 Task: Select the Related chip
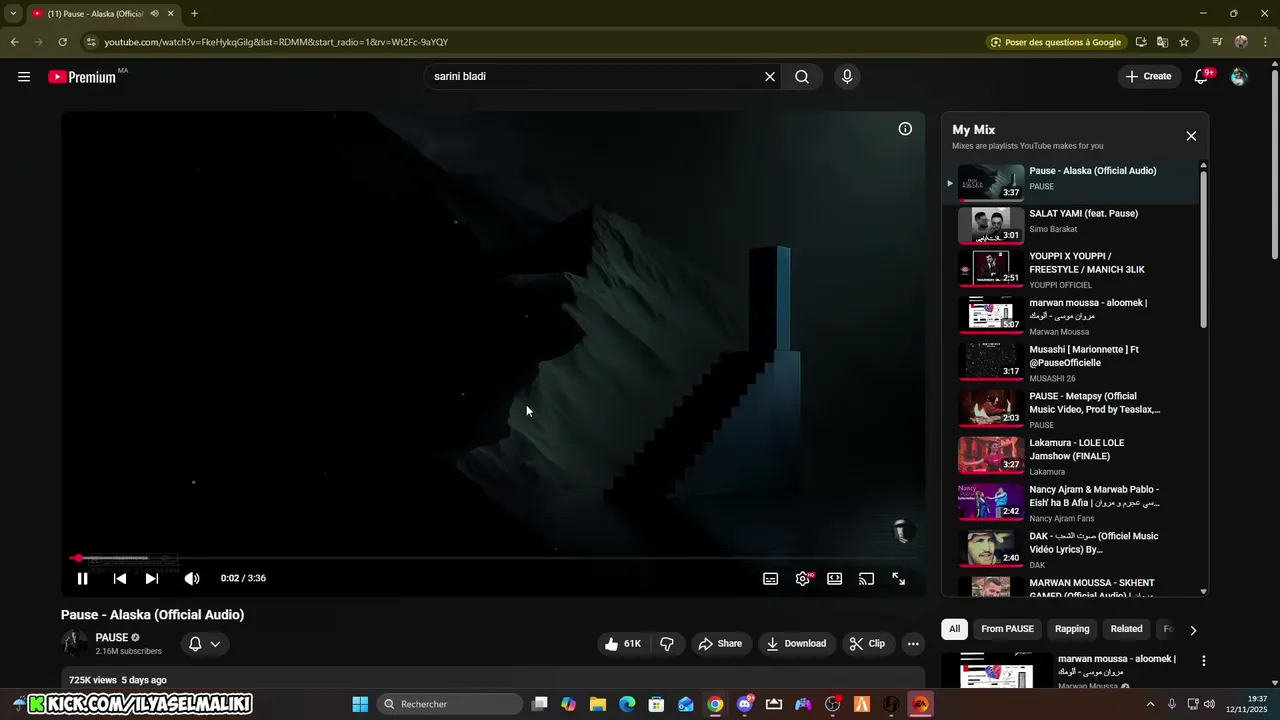pyautogui.click(x=1126, y=629)
